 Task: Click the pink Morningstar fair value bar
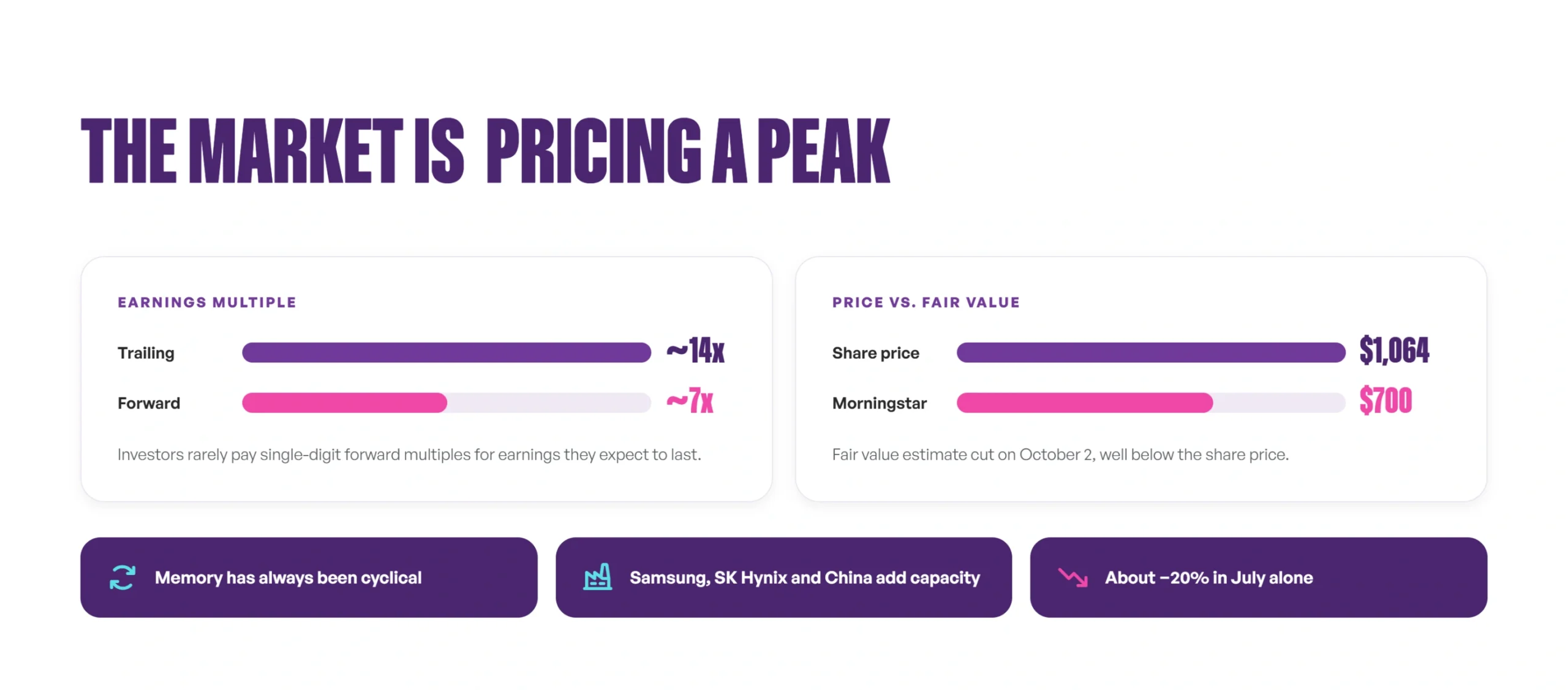(x=1084, y=402)
